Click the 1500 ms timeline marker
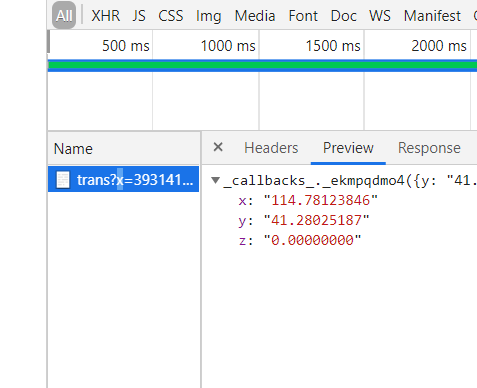477x388 pixels. coord(333,46)
